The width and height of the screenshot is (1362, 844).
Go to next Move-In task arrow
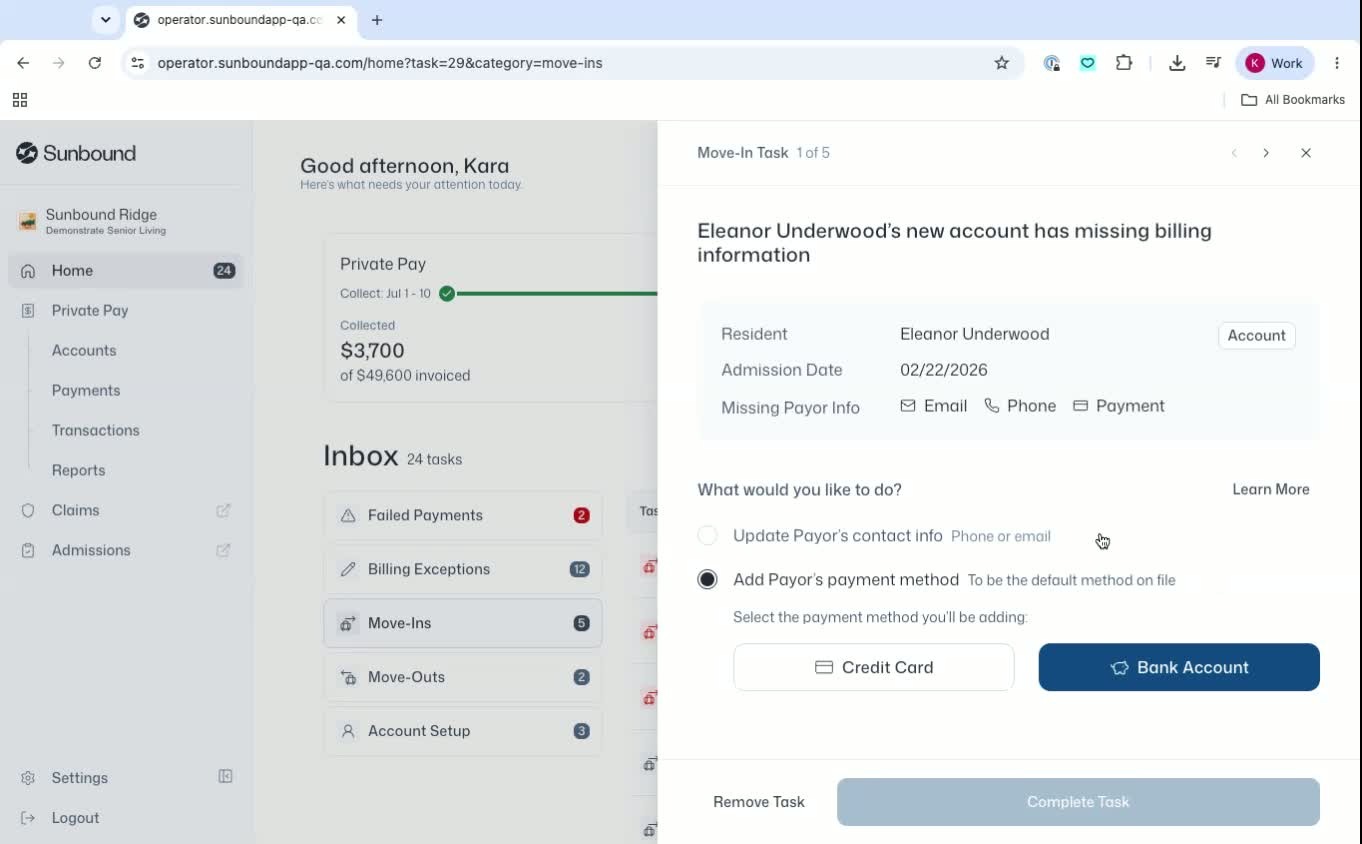tap(1266, 153)
